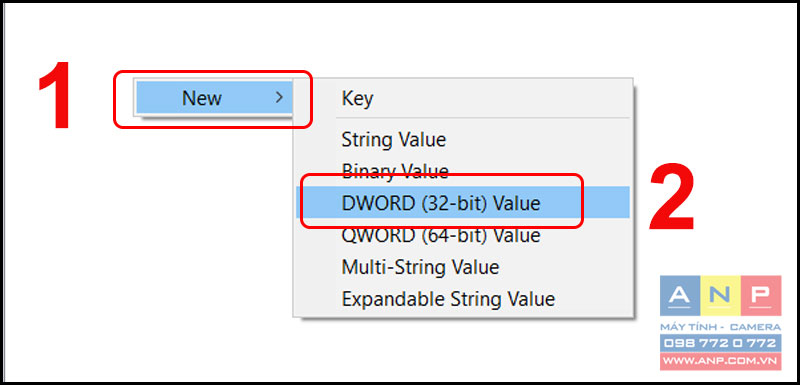Choose Multi-String Value option
Screen dimensions: 800x385
pyautogui.click(x=420, y=267)
